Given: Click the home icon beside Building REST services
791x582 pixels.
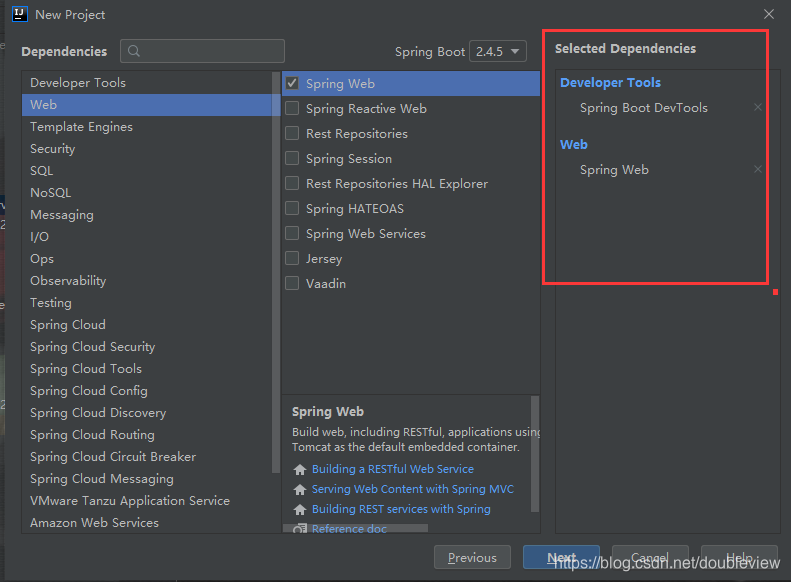Looking at the screenshot, I should 300,509.
